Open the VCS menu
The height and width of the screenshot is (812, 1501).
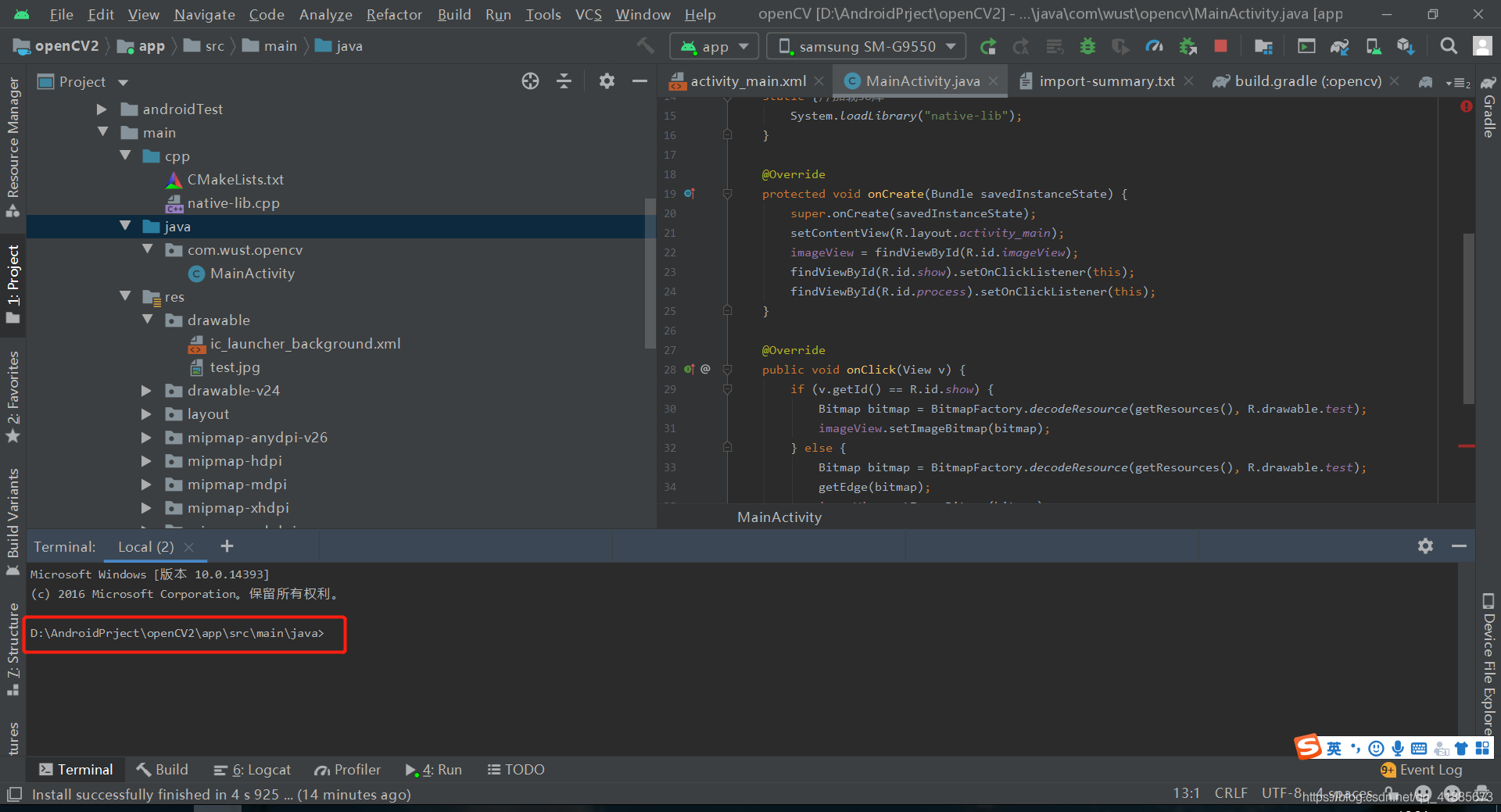pos(589,14)
